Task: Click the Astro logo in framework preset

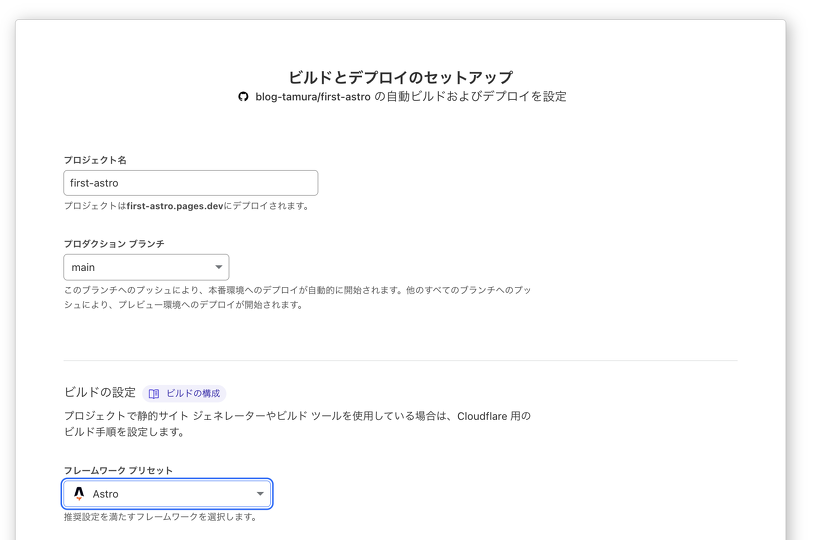Action: [x=79, y=493]
